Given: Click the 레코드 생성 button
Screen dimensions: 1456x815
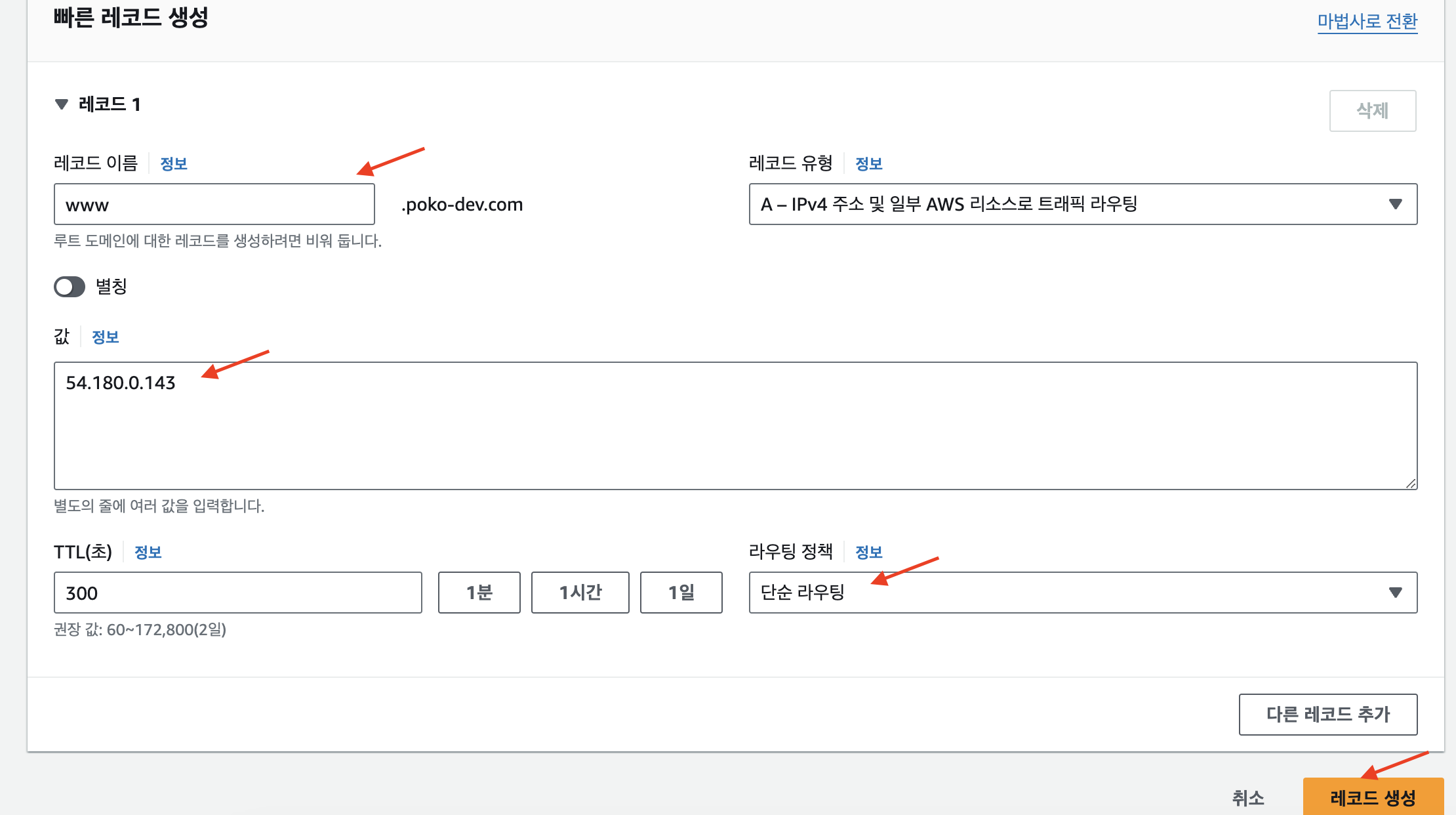Looking at the screenshot, I should pyautogui.click(x=1372, y=797).
